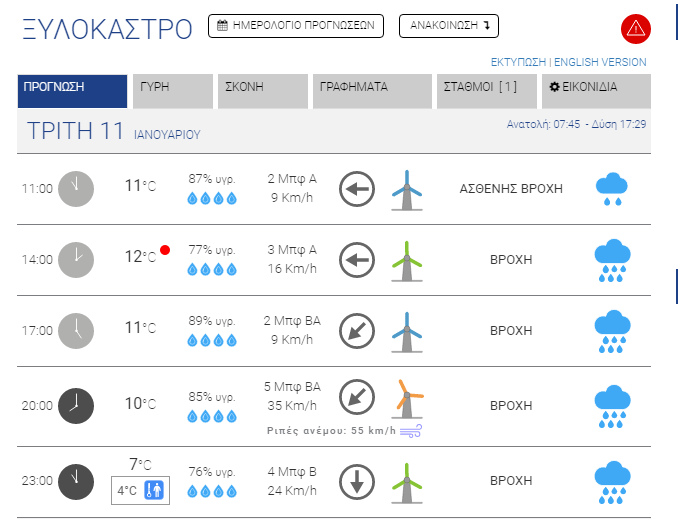
Task: Expand the ΑΝΑΚΟΙΝΩΣΗ dropdown
Action: click(x=448, y=26)
